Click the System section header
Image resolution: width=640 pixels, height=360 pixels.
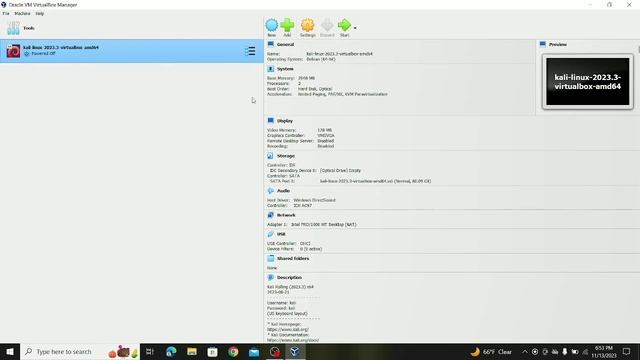pyautogui.click(x=285, y=69)
